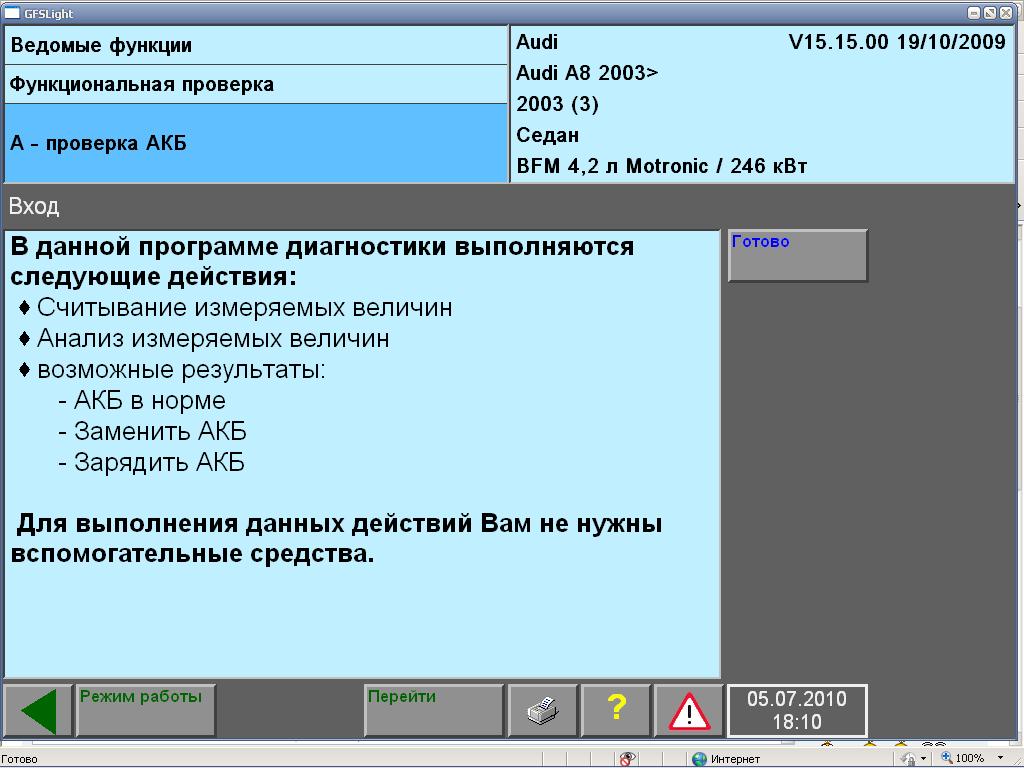
Task: Expand the security lock dropdown arrow
Action: pos(923,759)
